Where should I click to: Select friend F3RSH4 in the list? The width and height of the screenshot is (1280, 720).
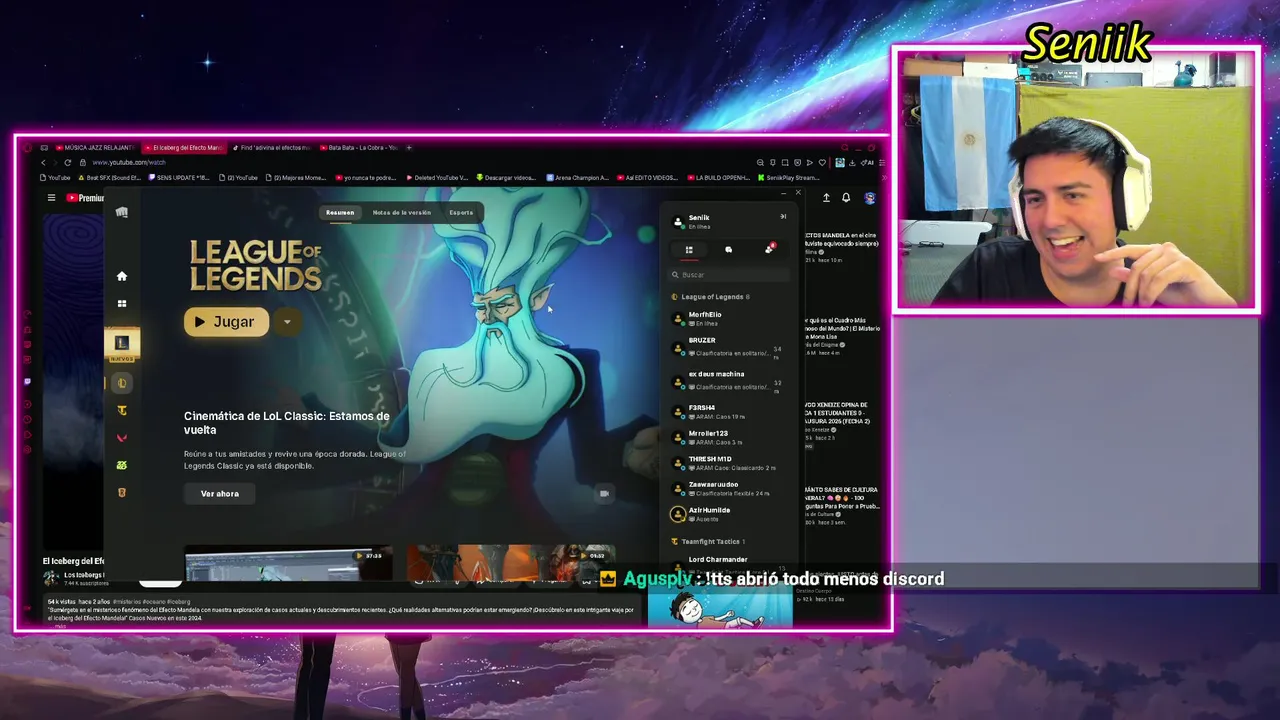point(730,412)
